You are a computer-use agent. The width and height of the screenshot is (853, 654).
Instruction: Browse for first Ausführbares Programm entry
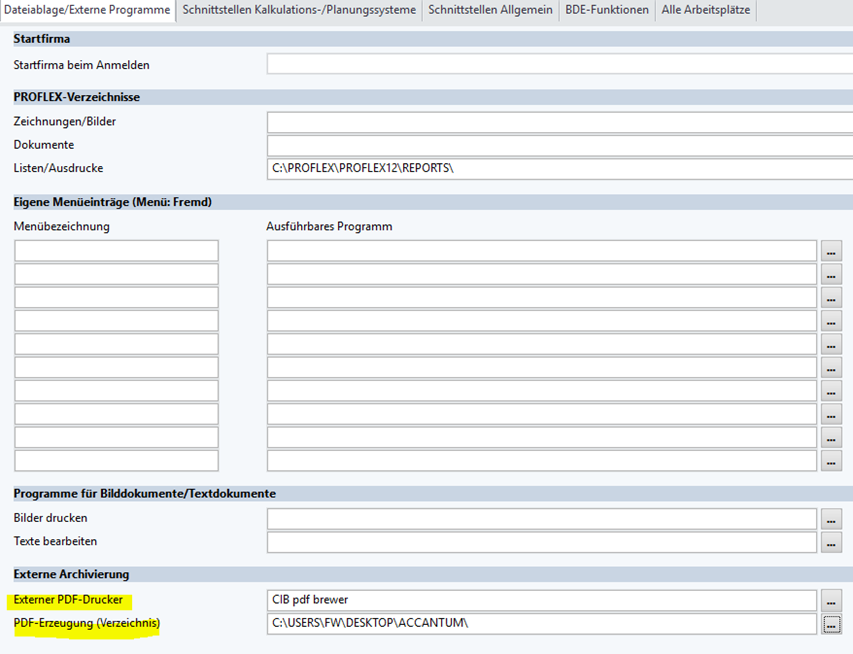(831, 251)
